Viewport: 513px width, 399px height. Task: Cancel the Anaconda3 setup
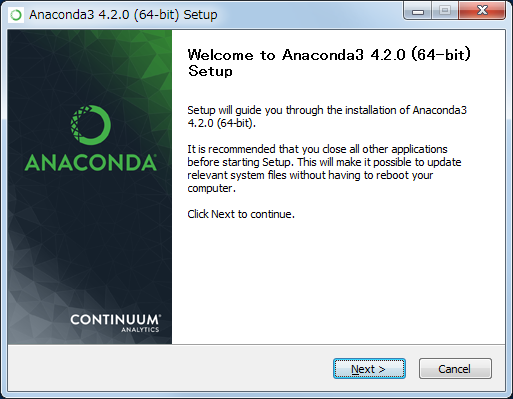(x=455, y=369)
